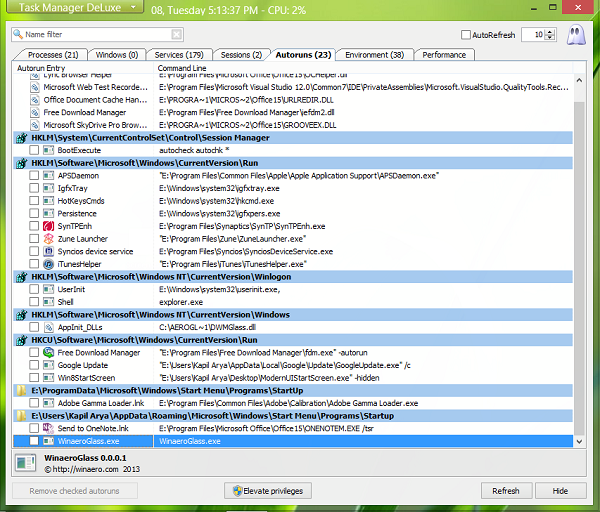
Task: Click inside the Name filter input field
Action: (98, 34)
